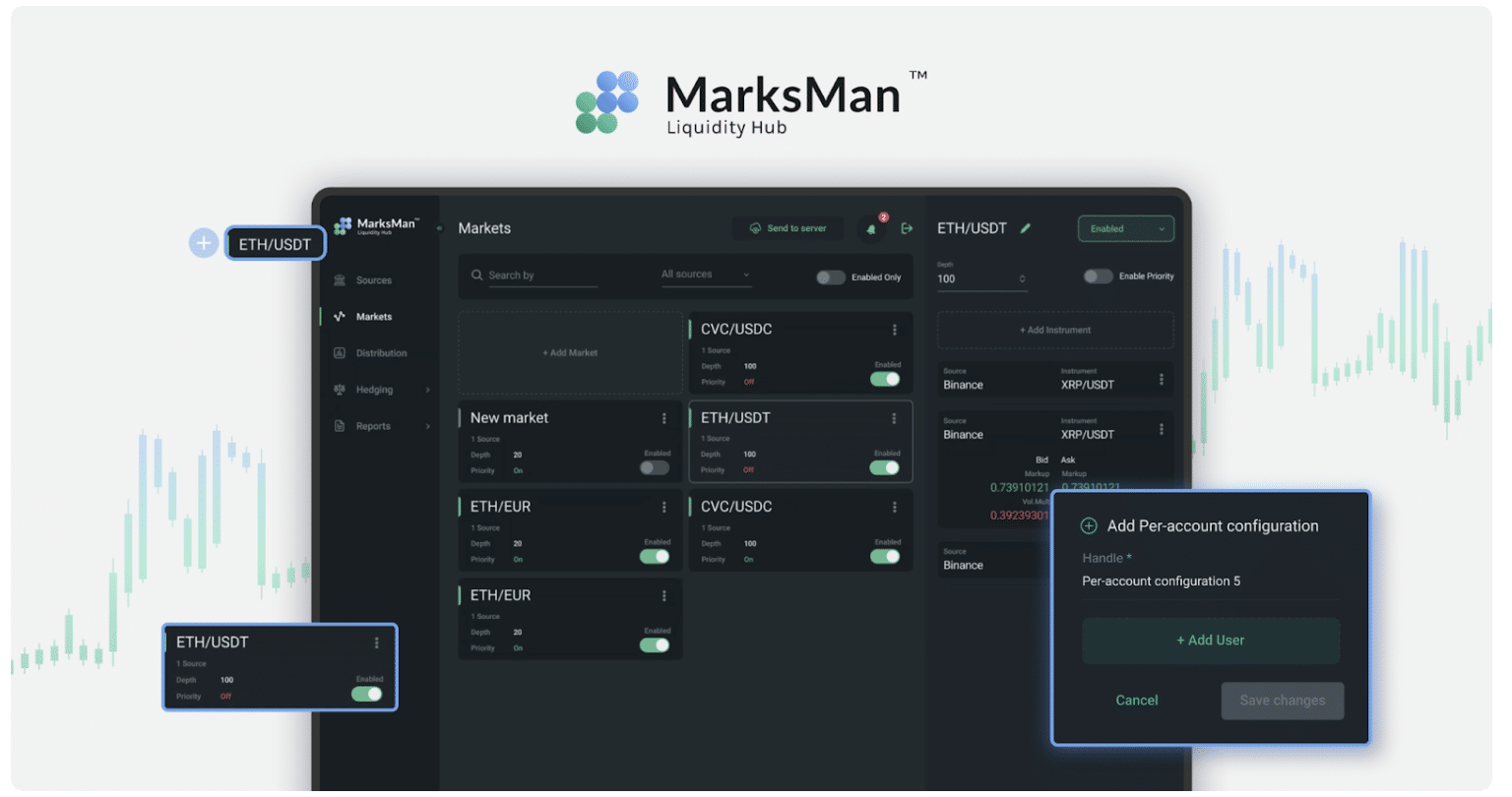Viewport: 1512px width, 797px height.
Task: Click the + Add User button
Action: pyautogui.click(x=1211, y=641)
